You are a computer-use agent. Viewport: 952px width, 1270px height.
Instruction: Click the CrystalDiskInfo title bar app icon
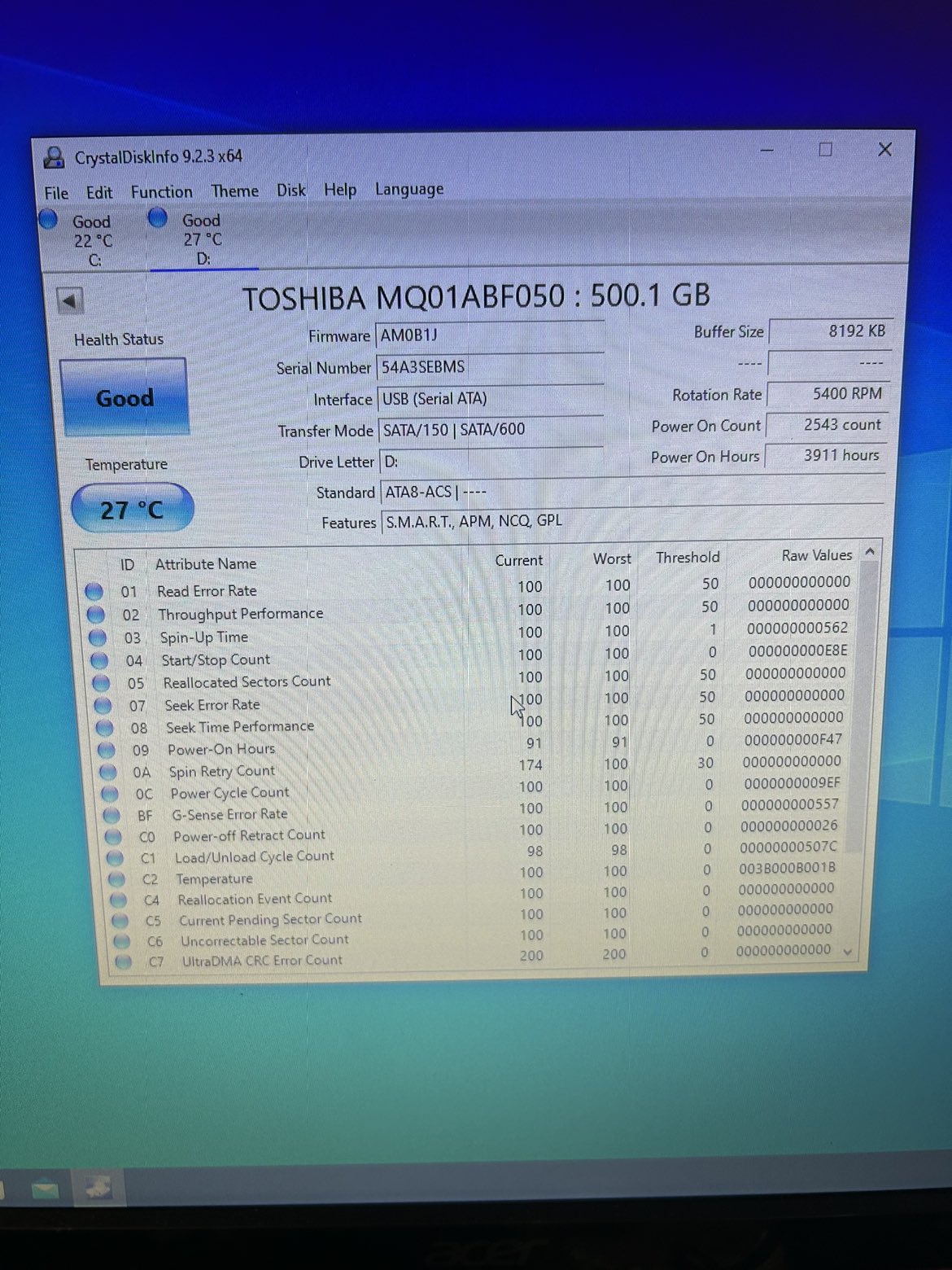[55, 157]
